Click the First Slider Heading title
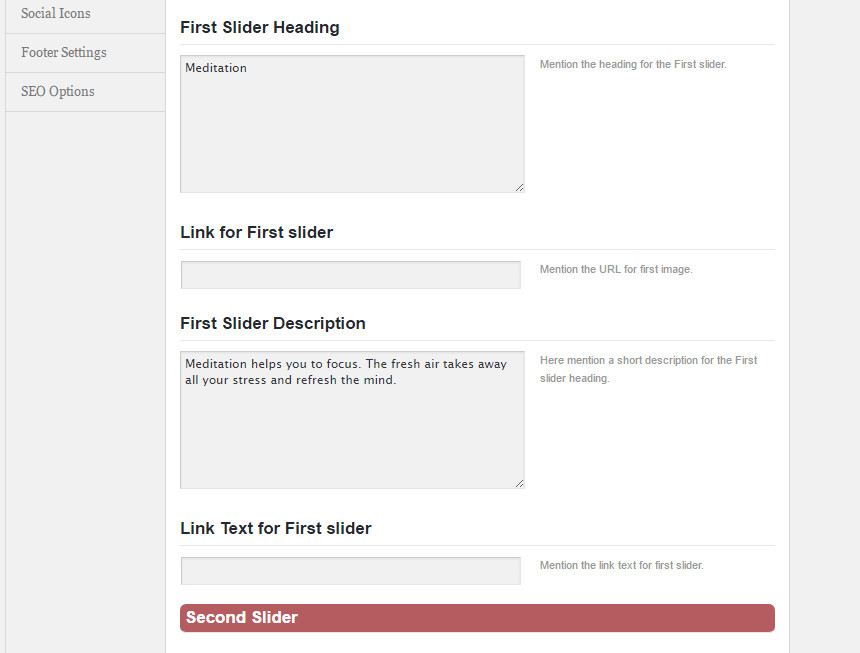The height and width of the screenshot is (653, 860). pyautogui.click(x=259, y=27)
